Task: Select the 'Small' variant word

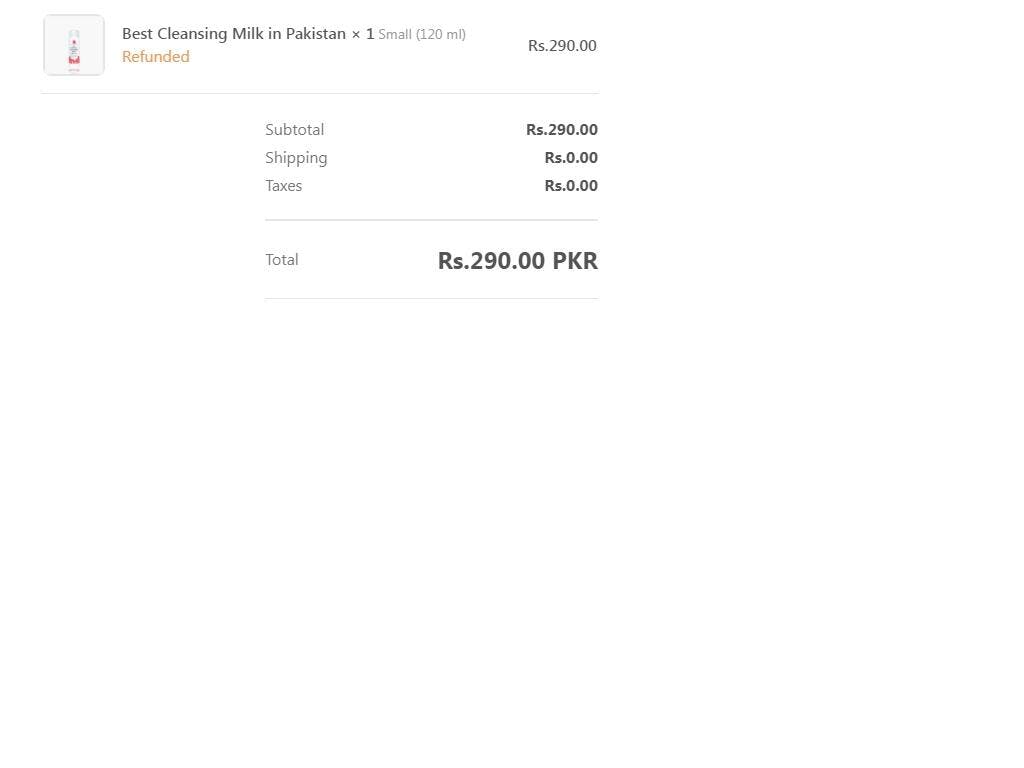Action: click(395, 35)
